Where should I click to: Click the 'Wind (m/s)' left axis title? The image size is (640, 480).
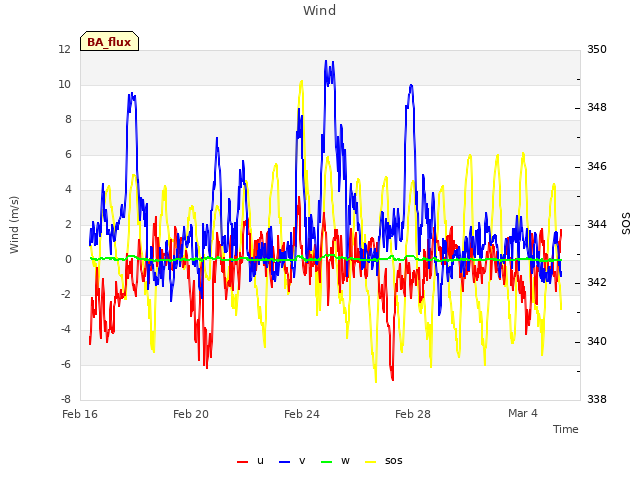(x=14, y=225)
